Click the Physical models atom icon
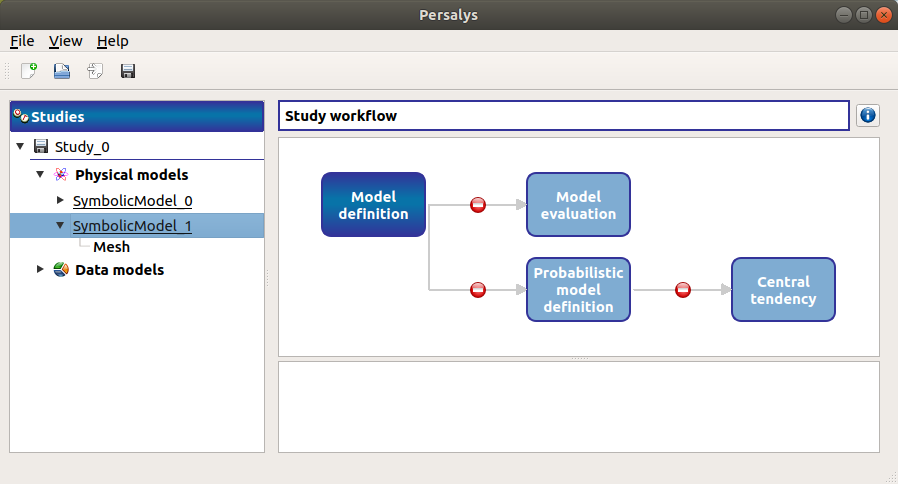Viewport: 898px width, 484px height. [x=61, y=175]
